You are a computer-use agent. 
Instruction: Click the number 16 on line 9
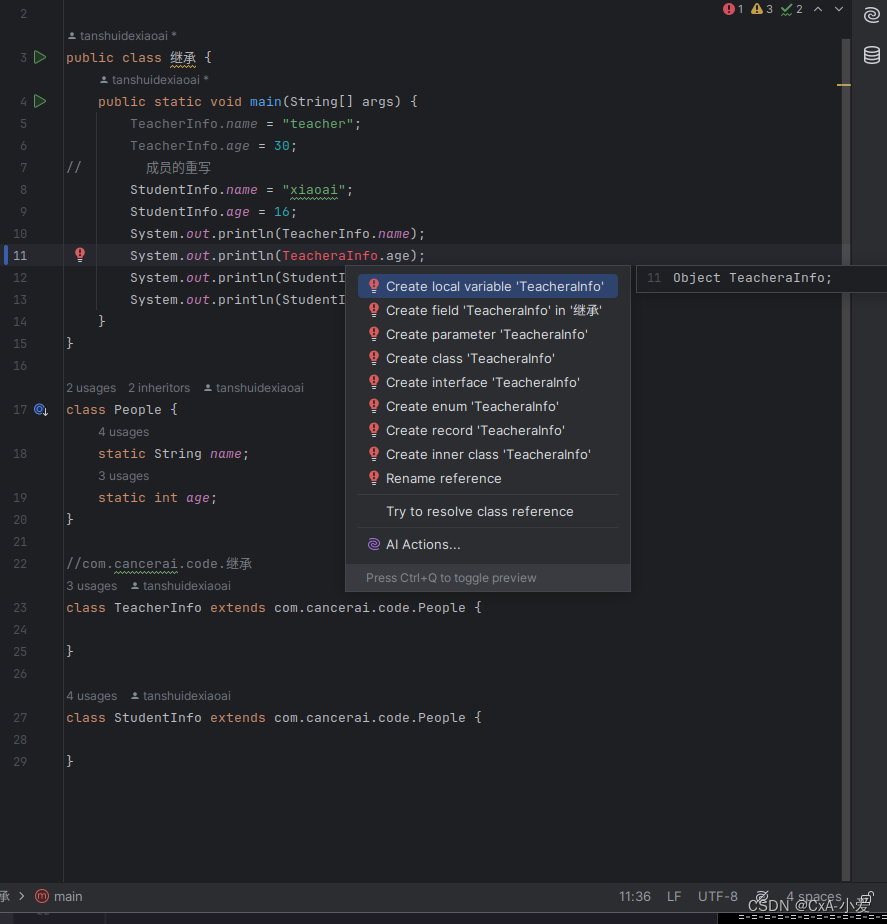click(282, 212)
